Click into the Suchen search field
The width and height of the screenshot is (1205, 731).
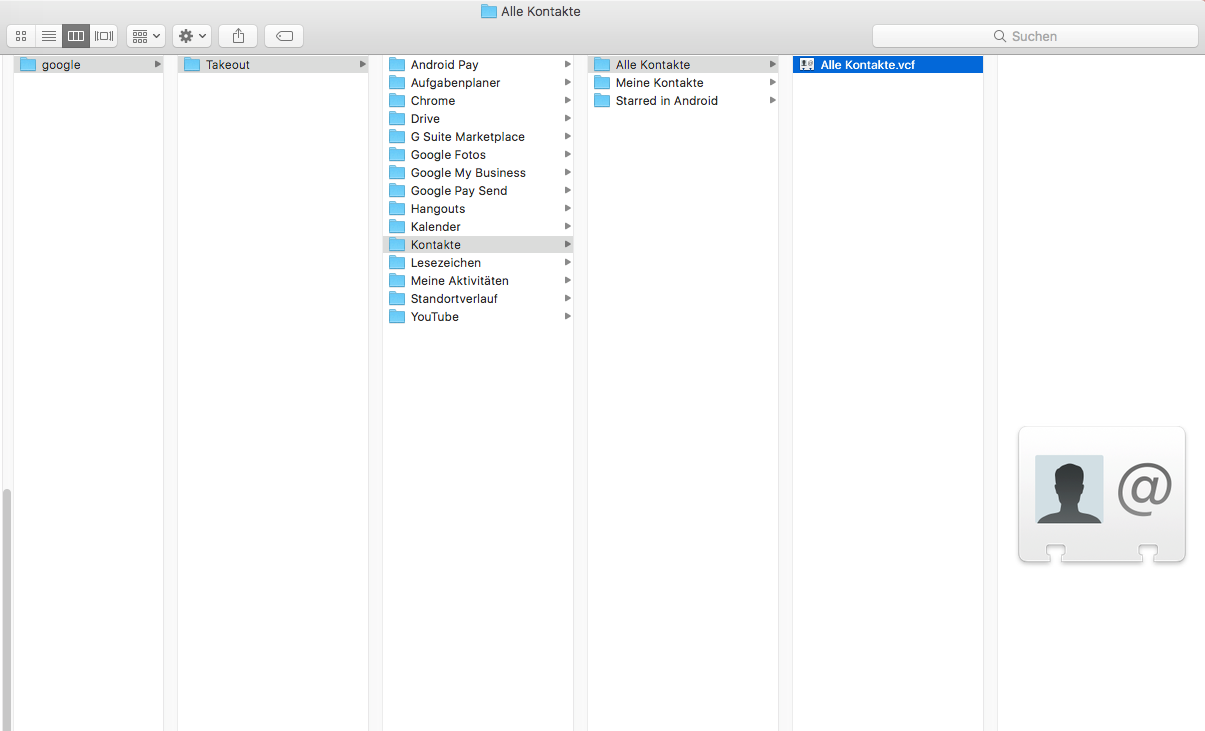point(1035,36)
